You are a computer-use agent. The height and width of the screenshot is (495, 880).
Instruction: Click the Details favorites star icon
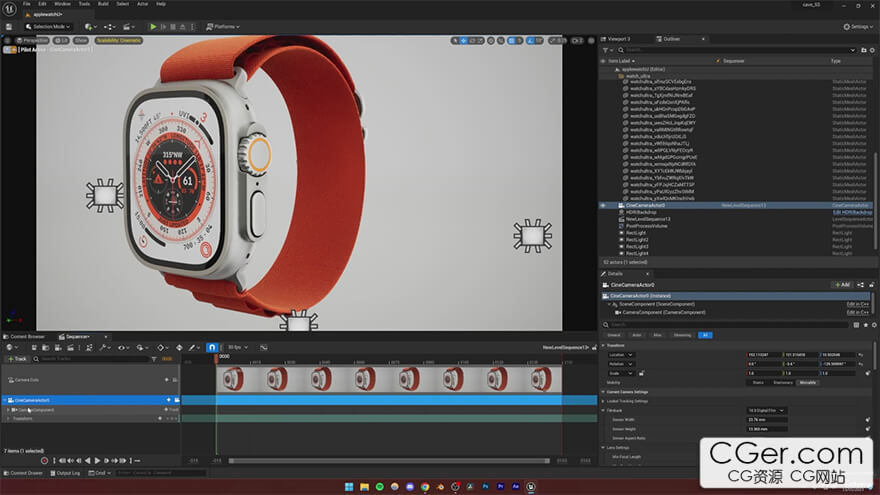tap(865, 325)
